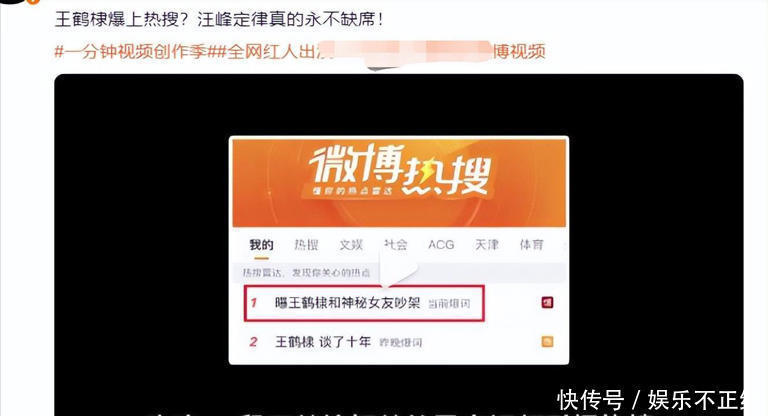The height and width of the screenshot is (416, 768).
Task: Click the orange badge icon on trending item 2
Action: pyautogui.click(x=547, y=342)
